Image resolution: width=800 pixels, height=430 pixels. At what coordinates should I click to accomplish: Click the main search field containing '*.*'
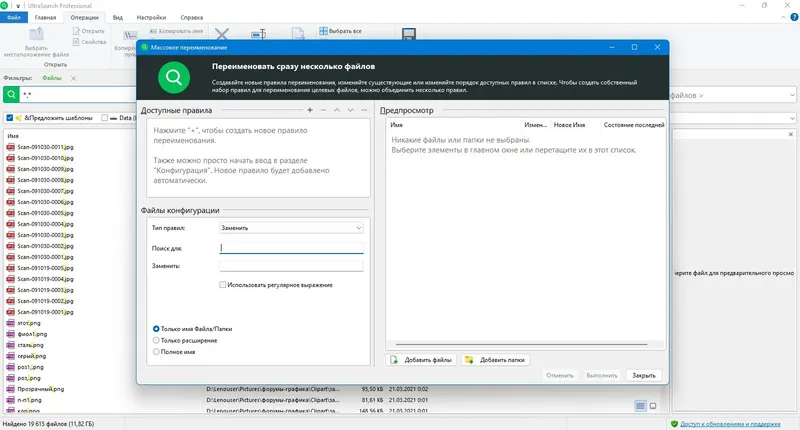[79, 94]
